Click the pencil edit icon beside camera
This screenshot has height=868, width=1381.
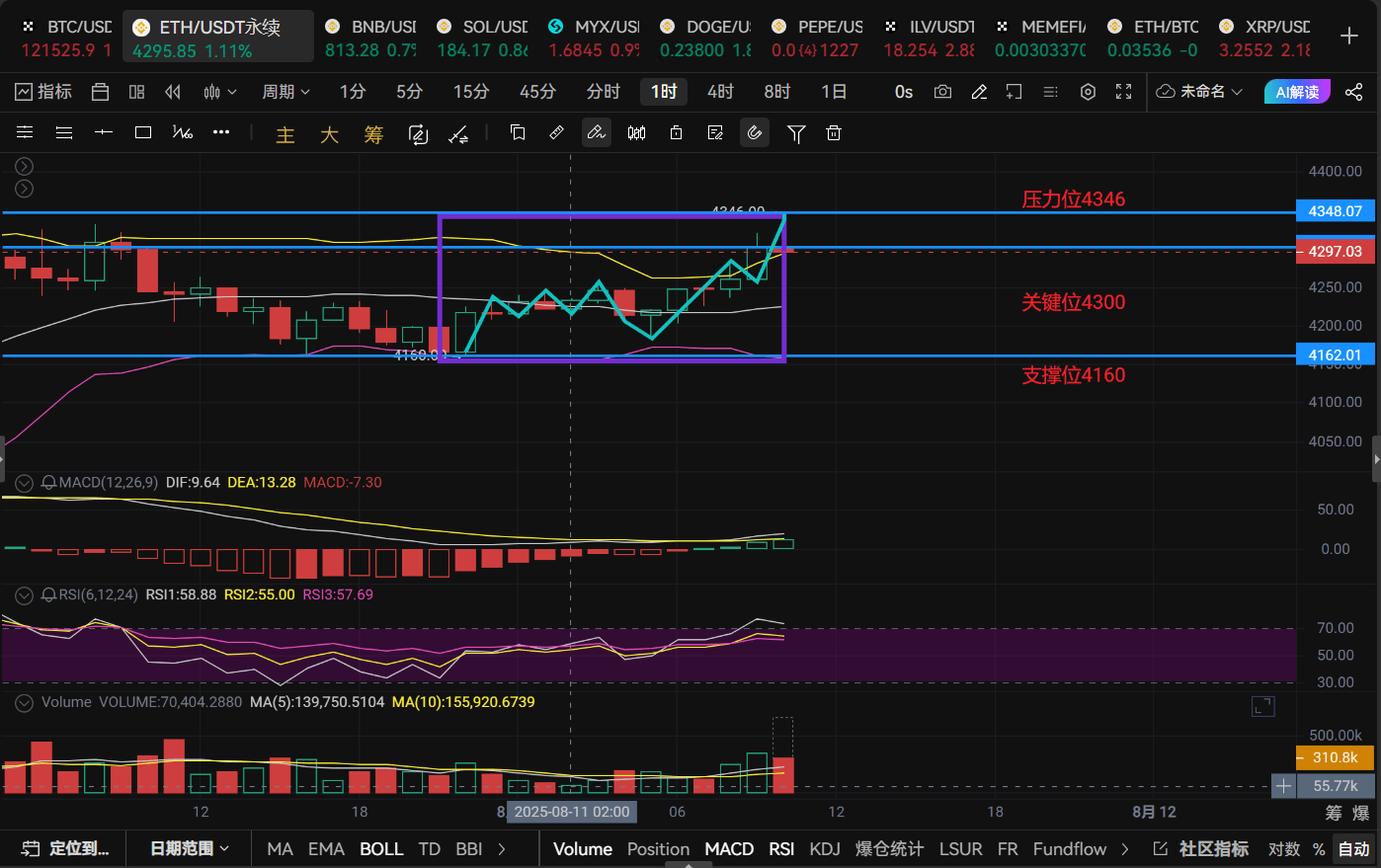(979, 92)
